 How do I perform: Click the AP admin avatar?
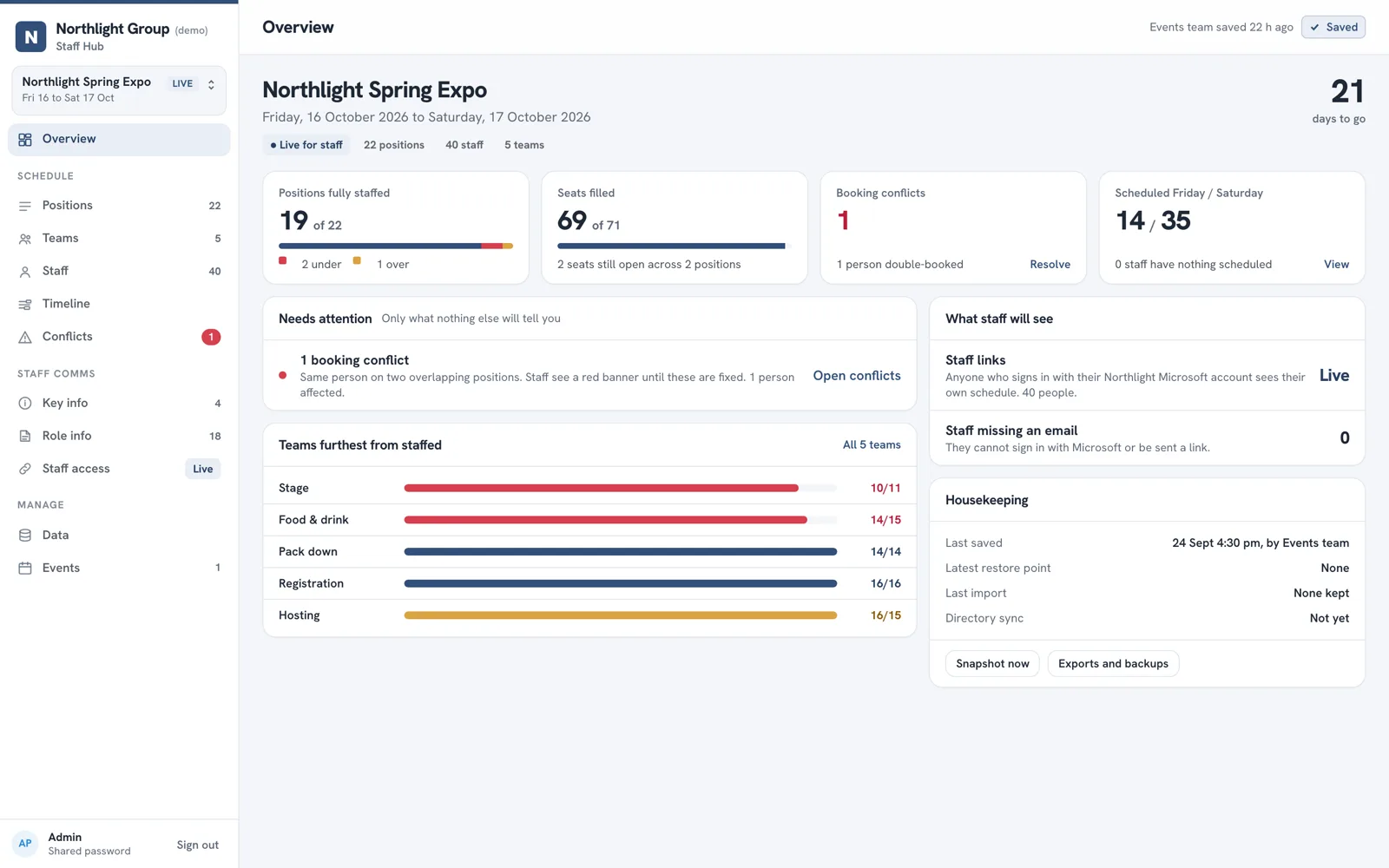tap(25, 844)
